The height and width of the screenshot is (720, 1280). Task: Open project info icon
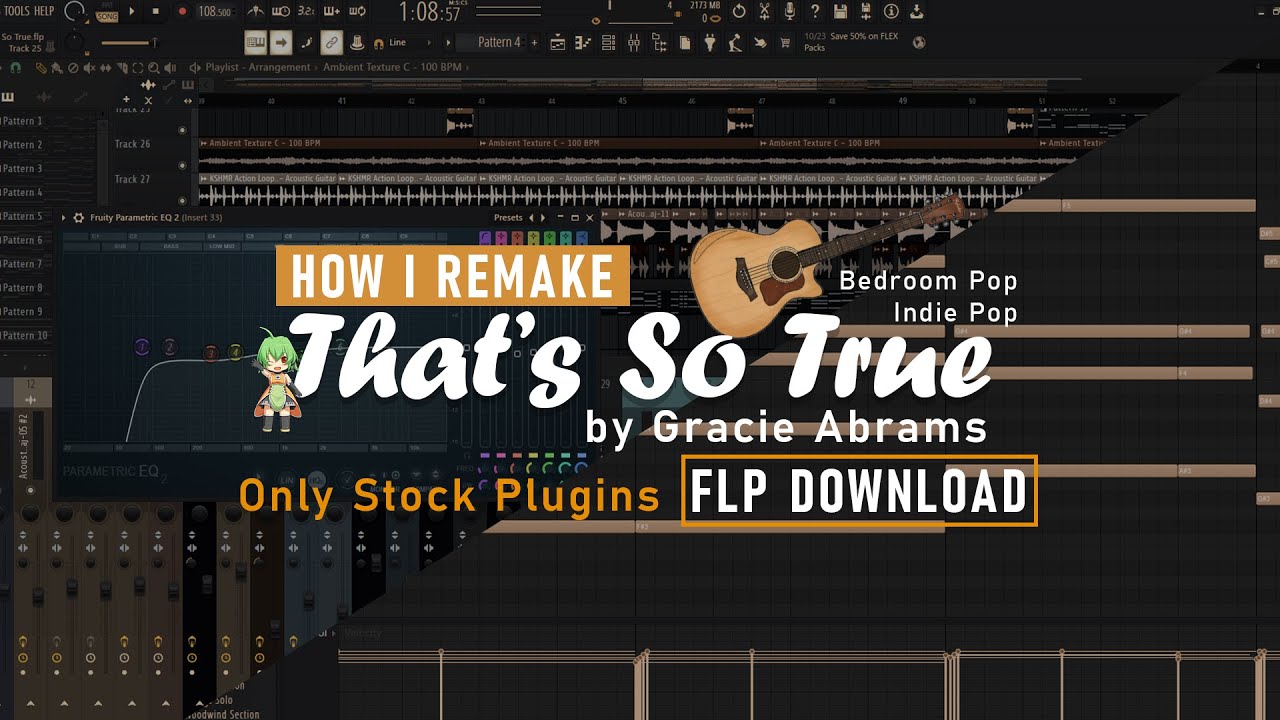point(891,12)
